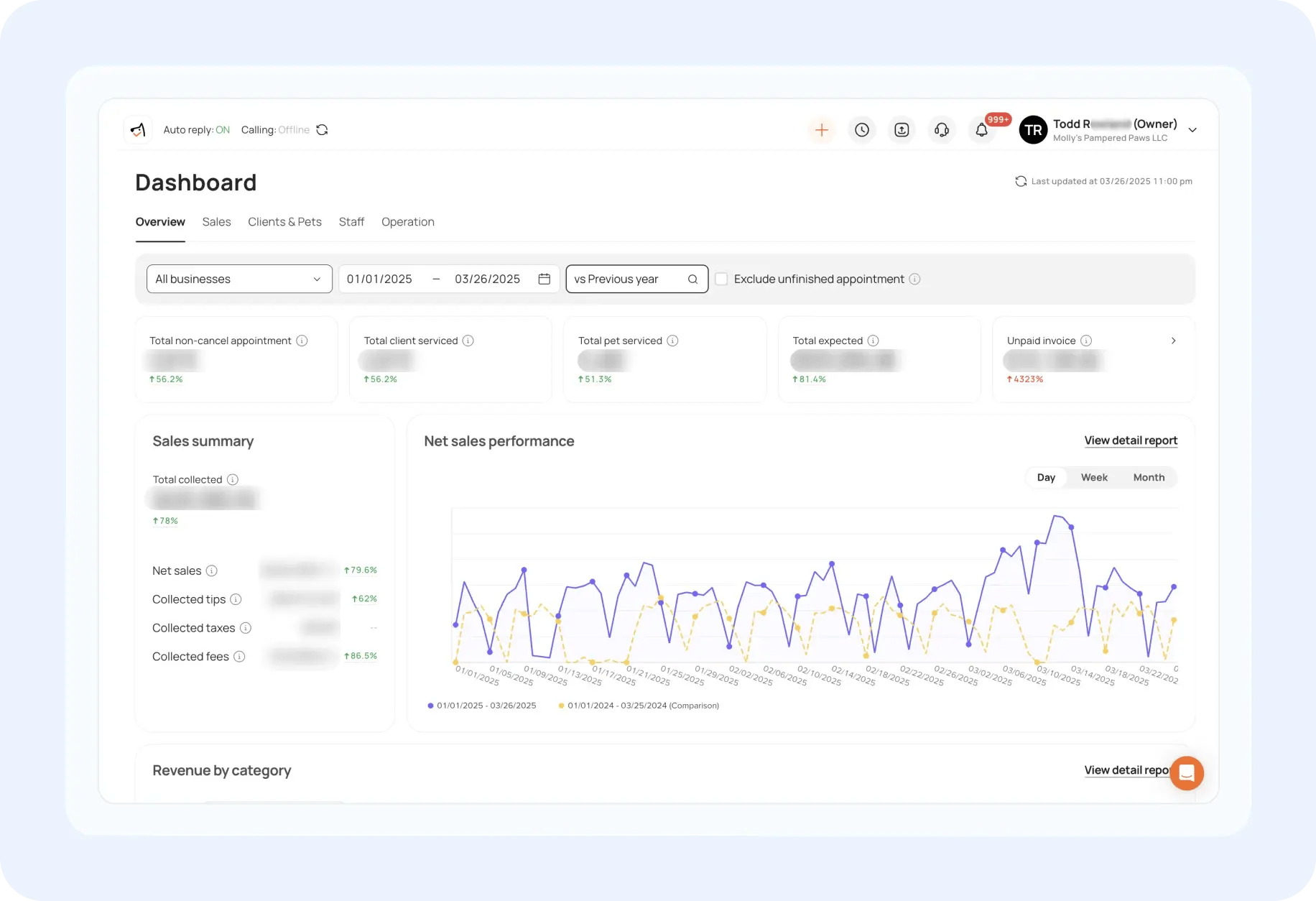Open notifications with the 999+ bell icon
Image resolution: width=1316 pixels, height=901 pixels.
pyautogui.click(x=982, y=130)
